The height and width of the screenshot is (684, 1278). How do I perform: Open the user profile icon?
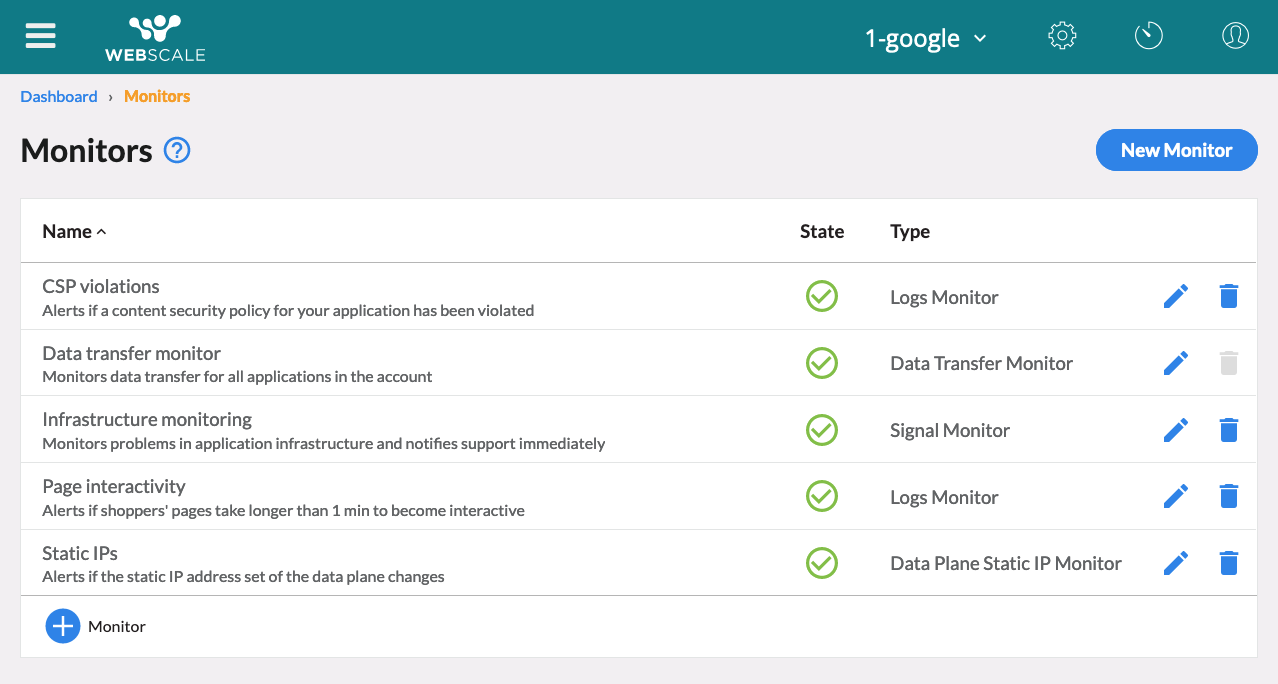(x=1235, y=37)
